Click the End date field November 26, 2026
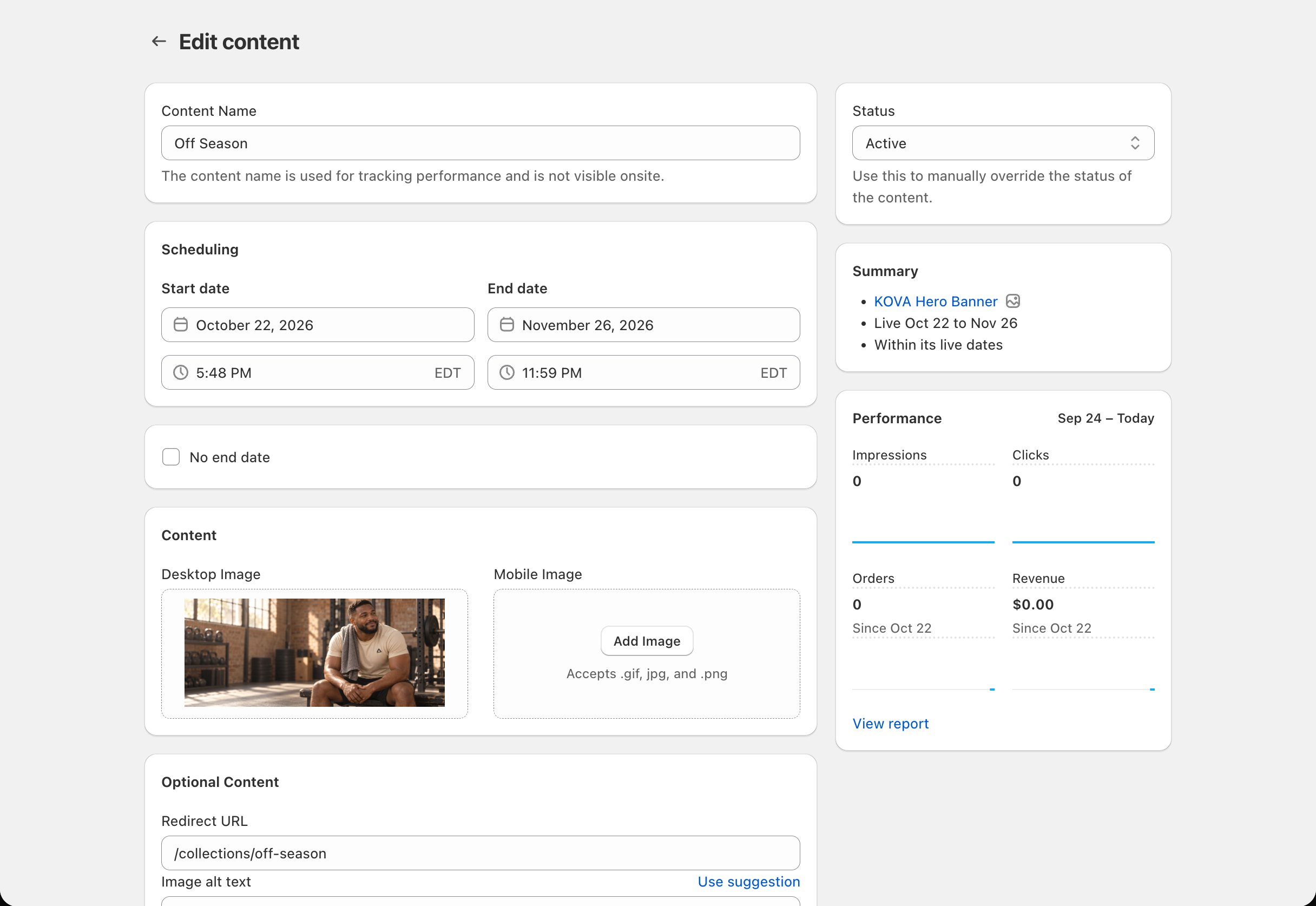The width and height of the screenshot is (1316, 906). [643, 325]
